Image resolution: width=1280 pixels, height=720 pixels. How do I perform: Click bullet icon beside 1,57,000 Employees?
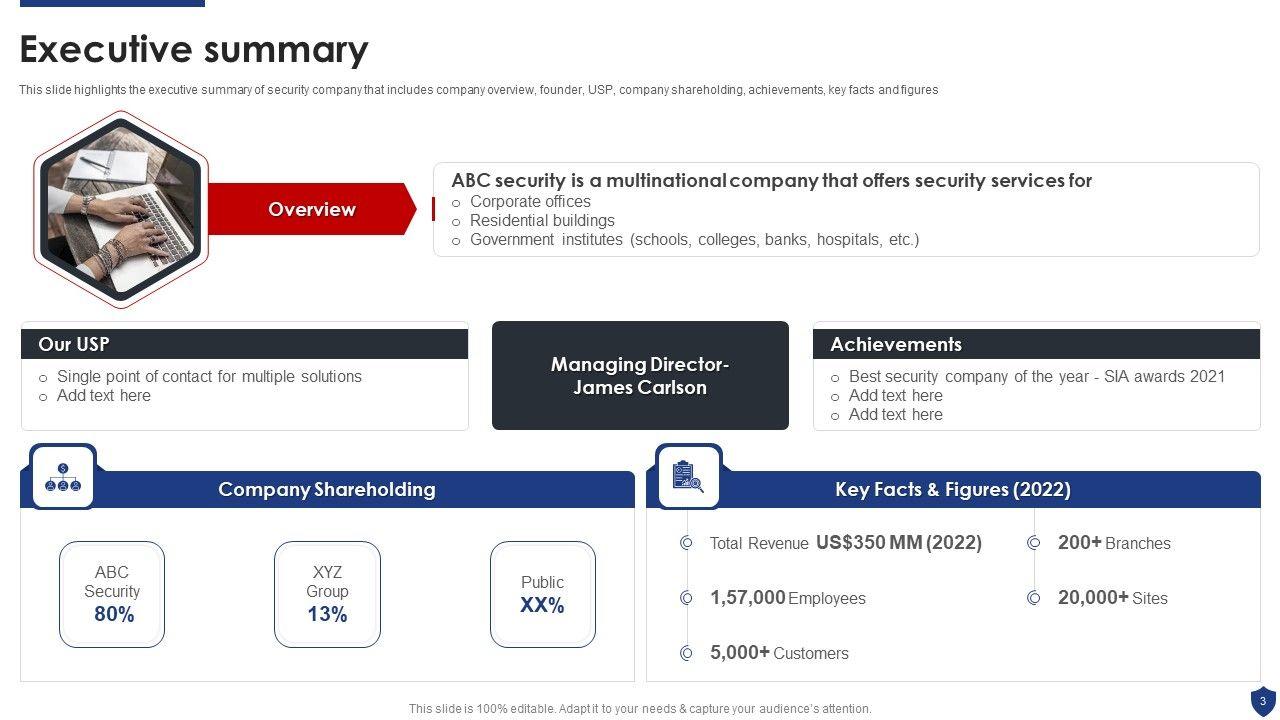(687, 598)
